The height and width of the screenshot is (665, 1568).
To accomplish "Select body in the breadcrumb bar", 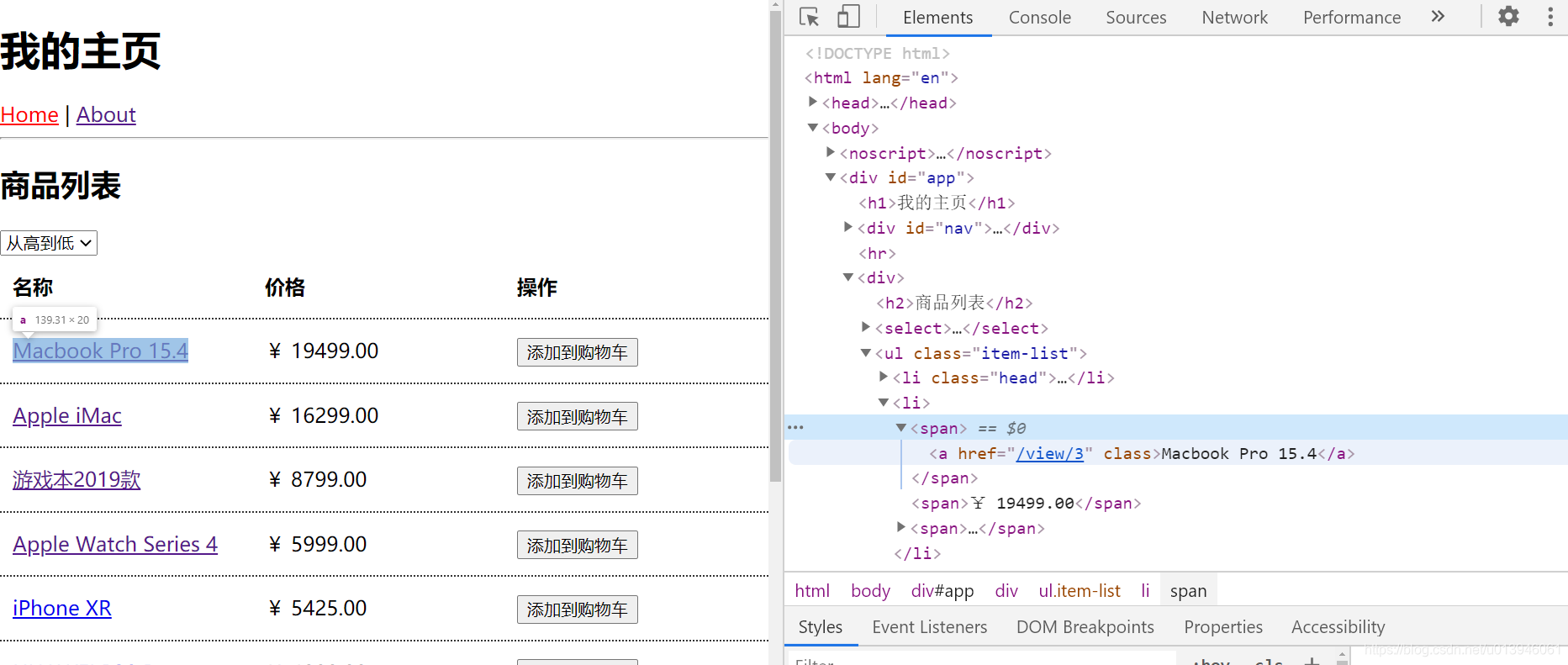I will (870, 591).
